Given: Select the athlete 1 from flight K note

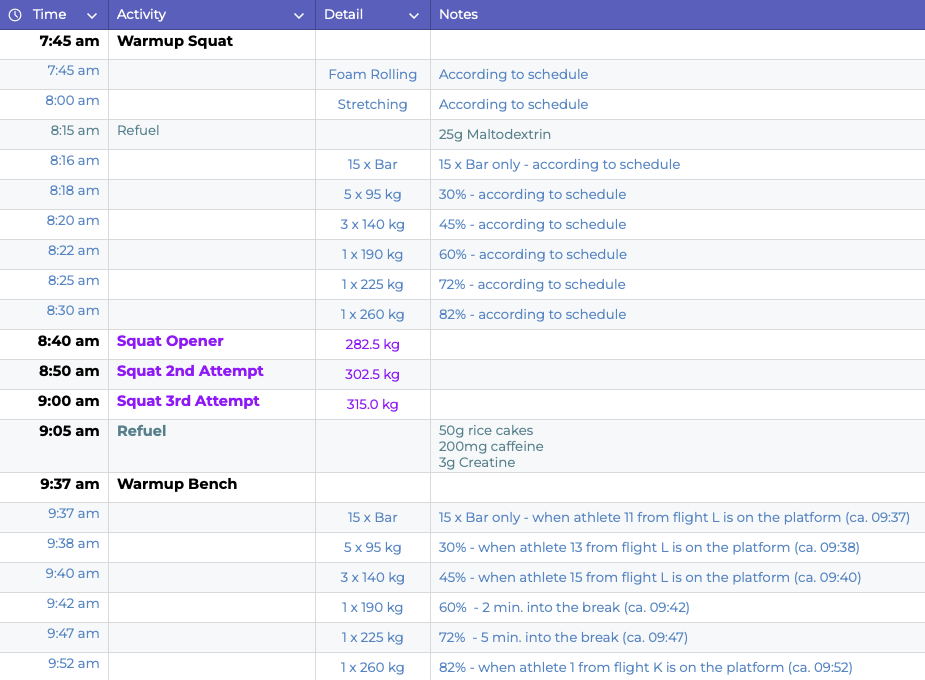Looking at the screenshot, I should [x=645, y=668].
